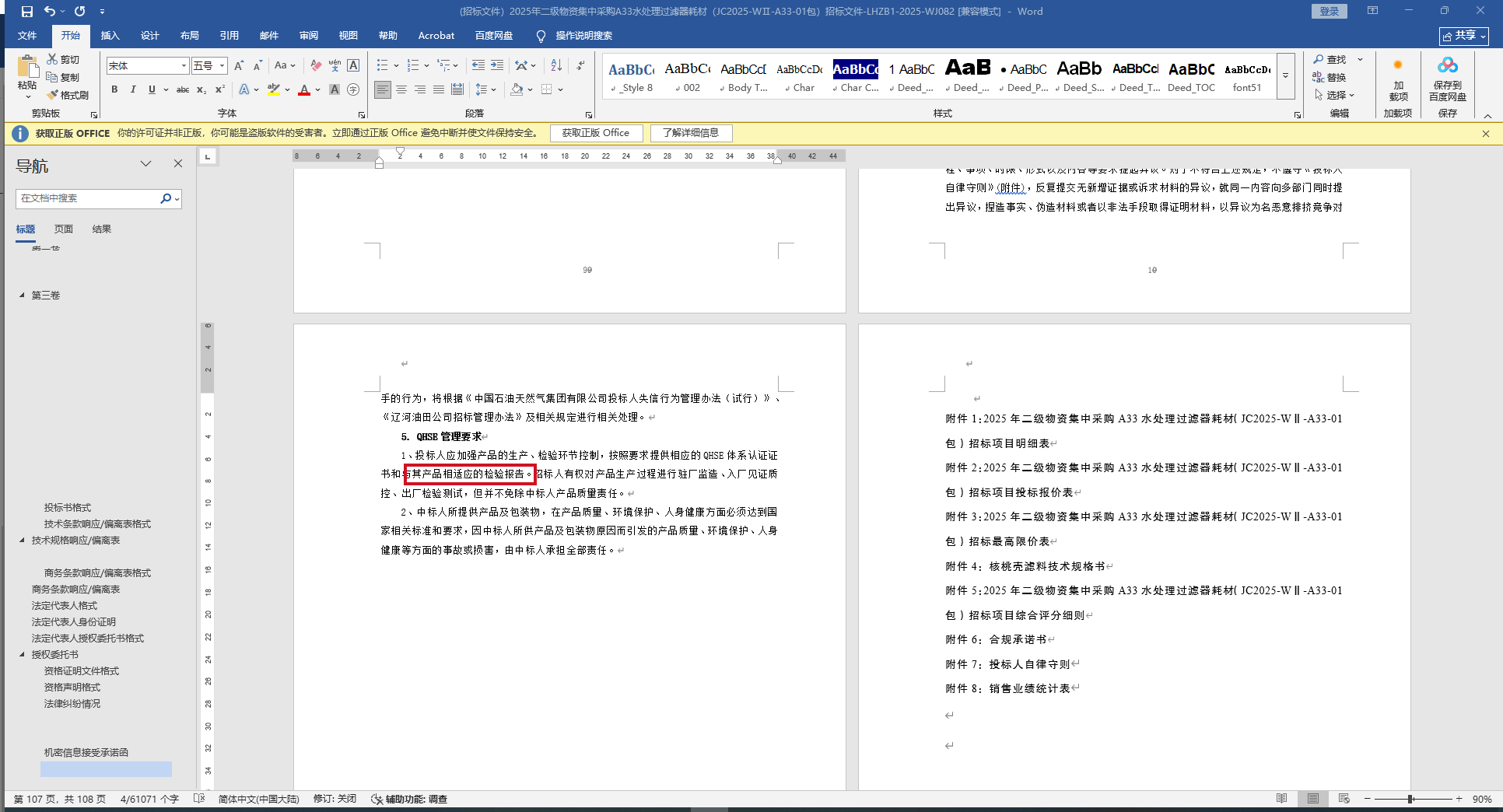Right-align the paragraph
Viewport: 1503px width, 812px height.
coord(420,89)
